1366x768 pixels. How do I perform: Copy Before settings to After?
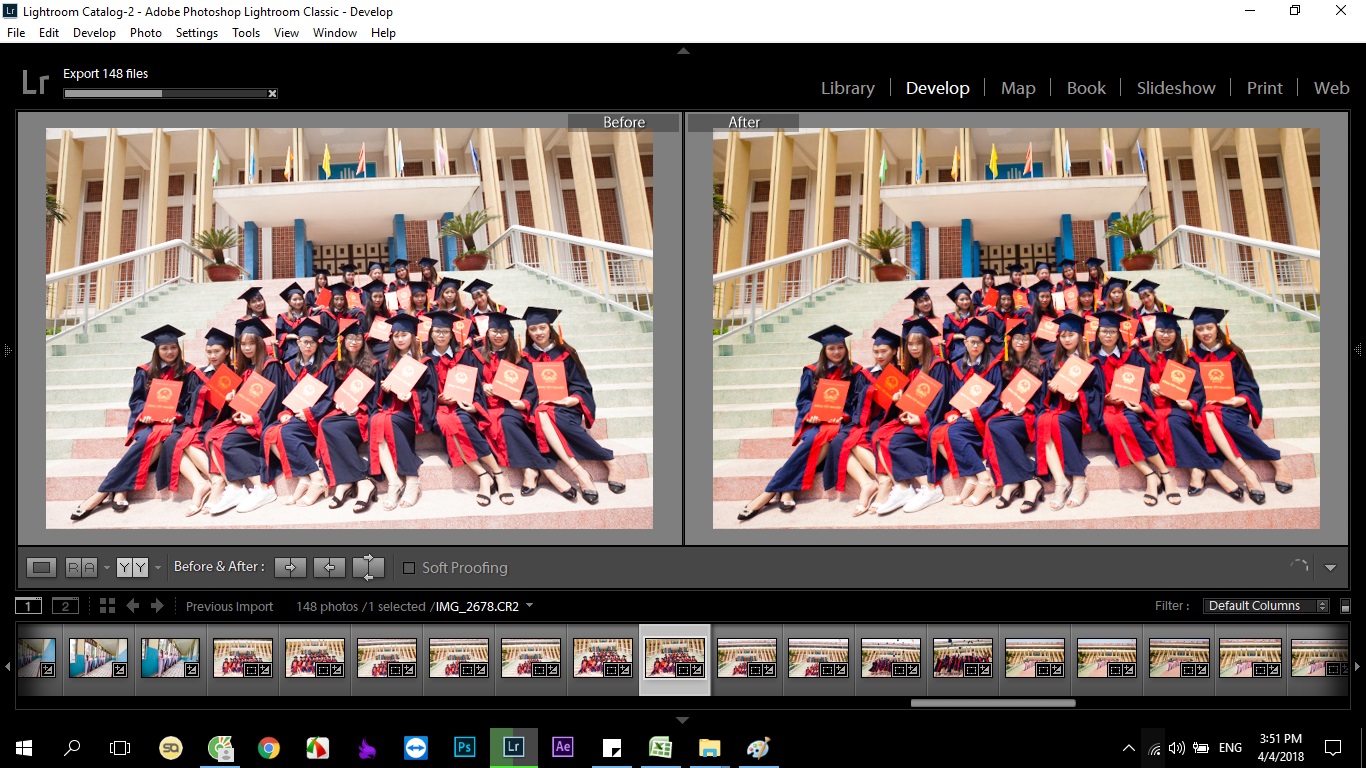tap(290, 568)
